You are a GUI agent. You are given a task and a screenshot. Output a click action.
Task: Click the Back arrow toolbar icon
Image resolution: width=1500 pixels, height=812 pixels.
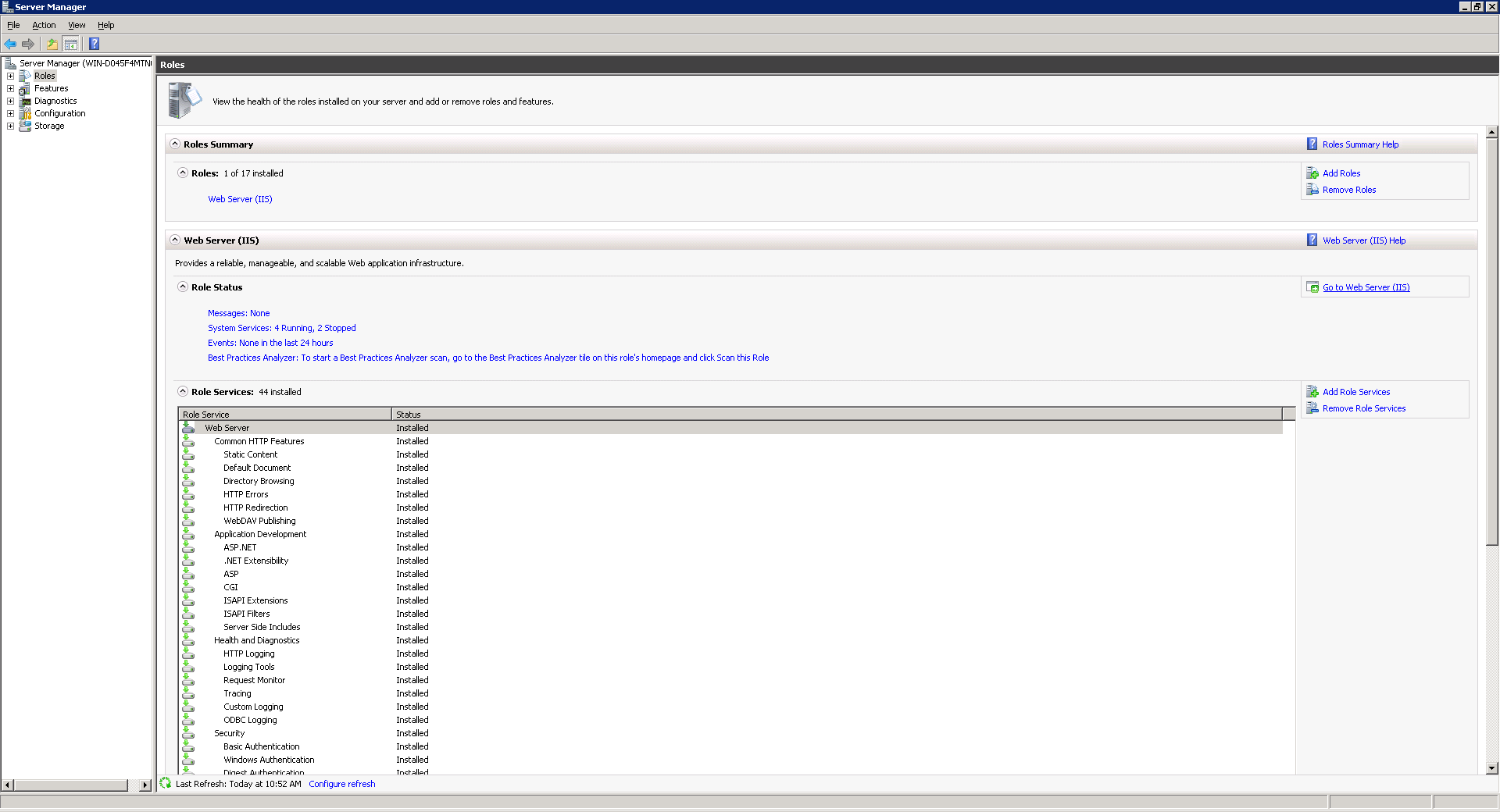click(x=10, y=44)
